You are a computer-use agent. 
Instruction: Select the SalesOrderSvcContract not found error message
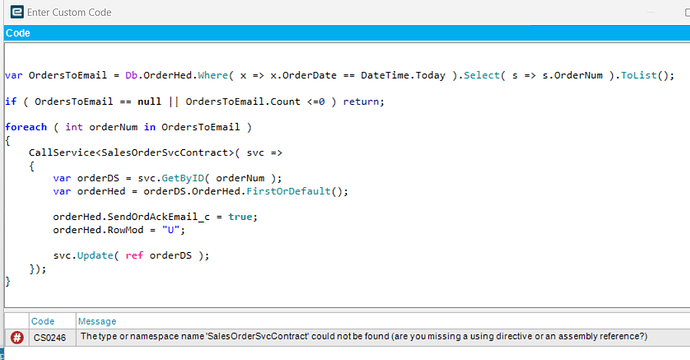[364, 337]
